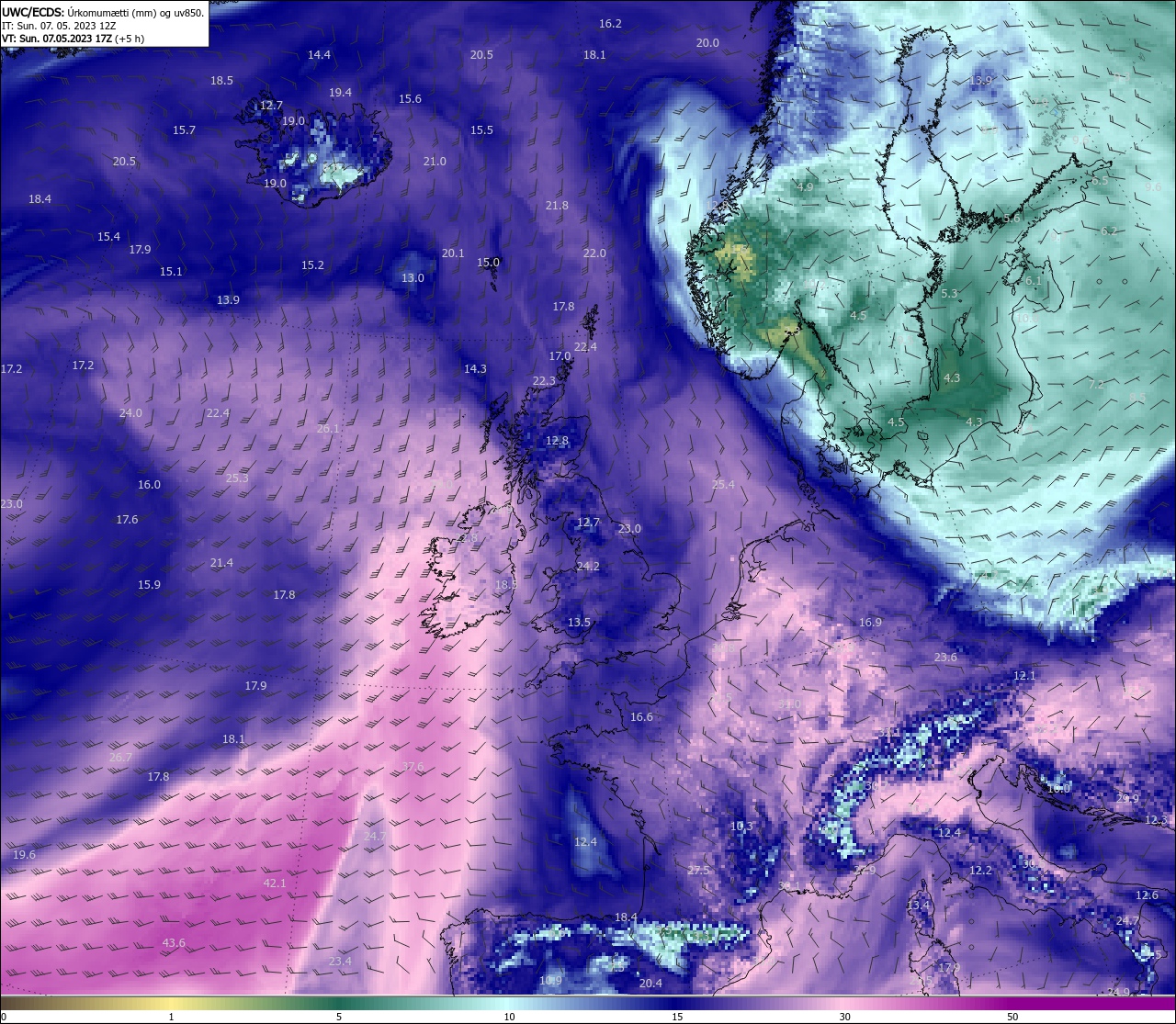Click the value 26.7 in the southwest Atlantic
This screenshot has height=1024, width=1176.
[120, 758]
